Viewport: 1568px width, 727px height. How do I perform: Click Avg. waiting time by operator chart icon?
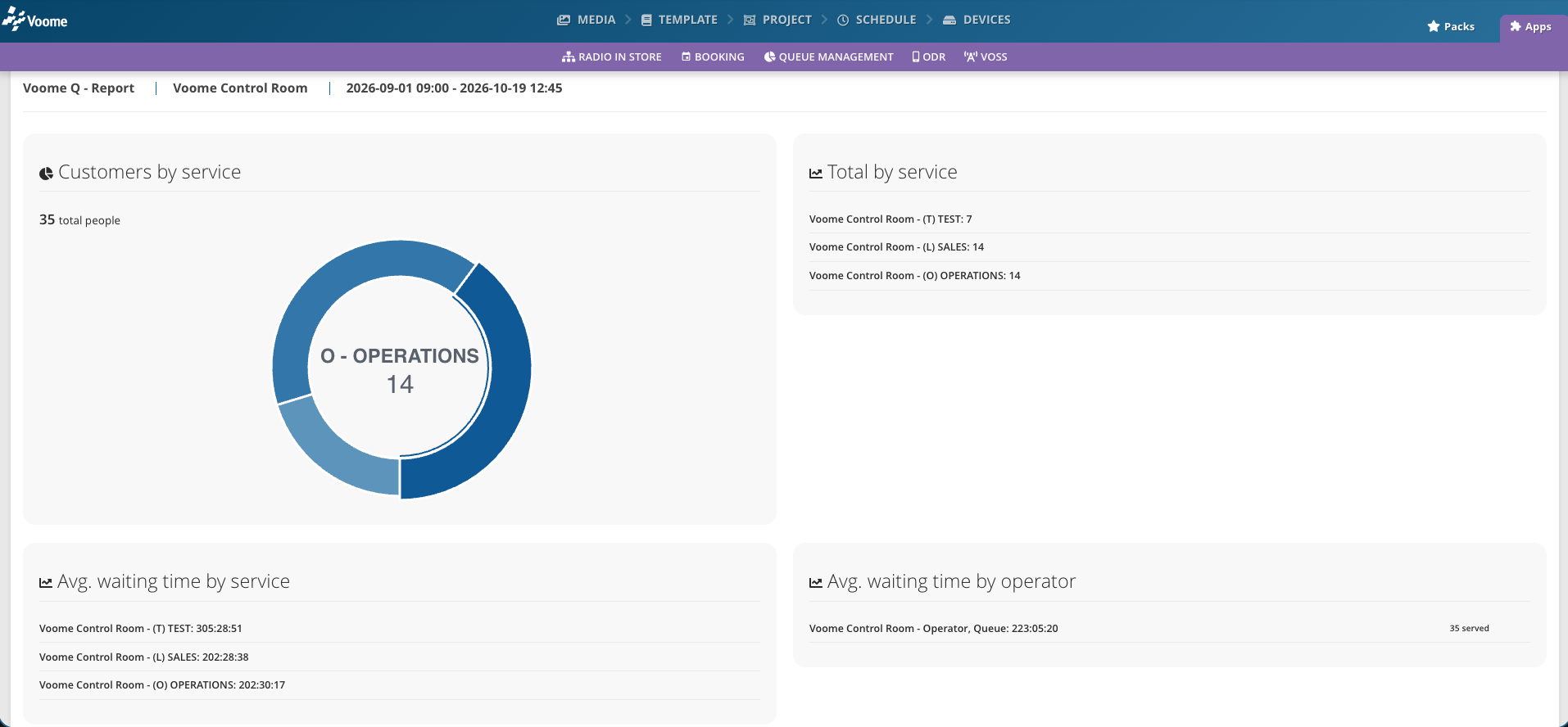tap(816, 582)
